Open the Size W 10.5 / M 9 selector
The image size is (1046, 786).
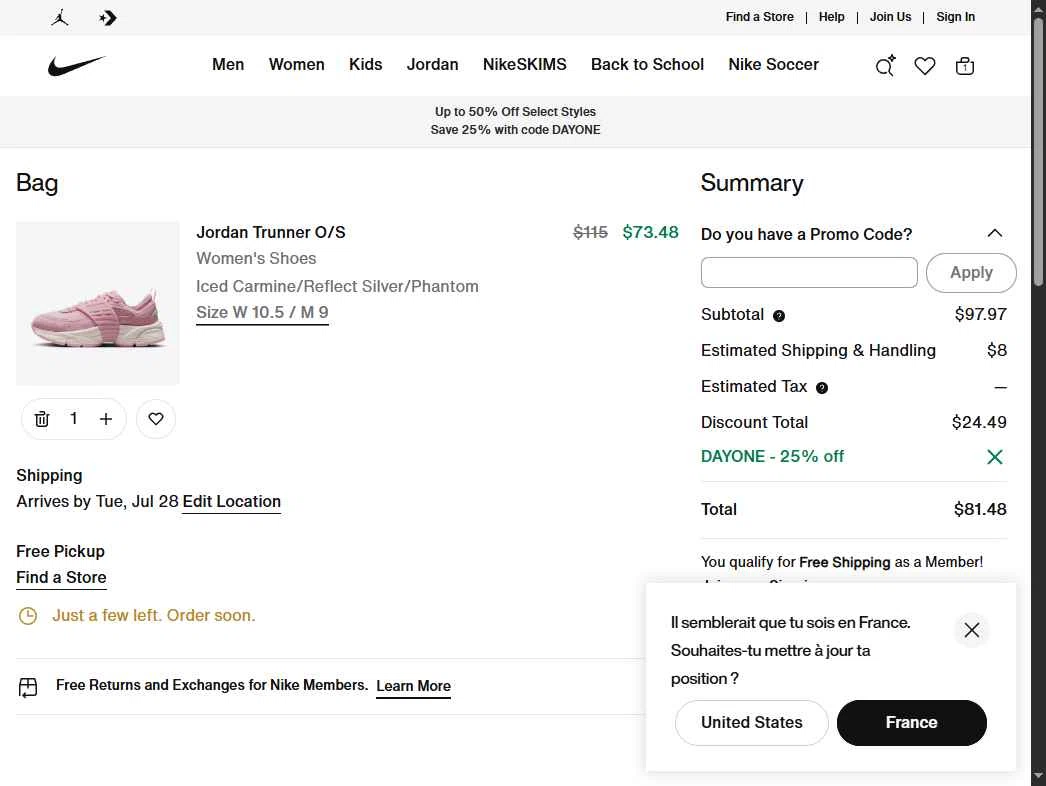pyautogui.click(x=262, y=312)
